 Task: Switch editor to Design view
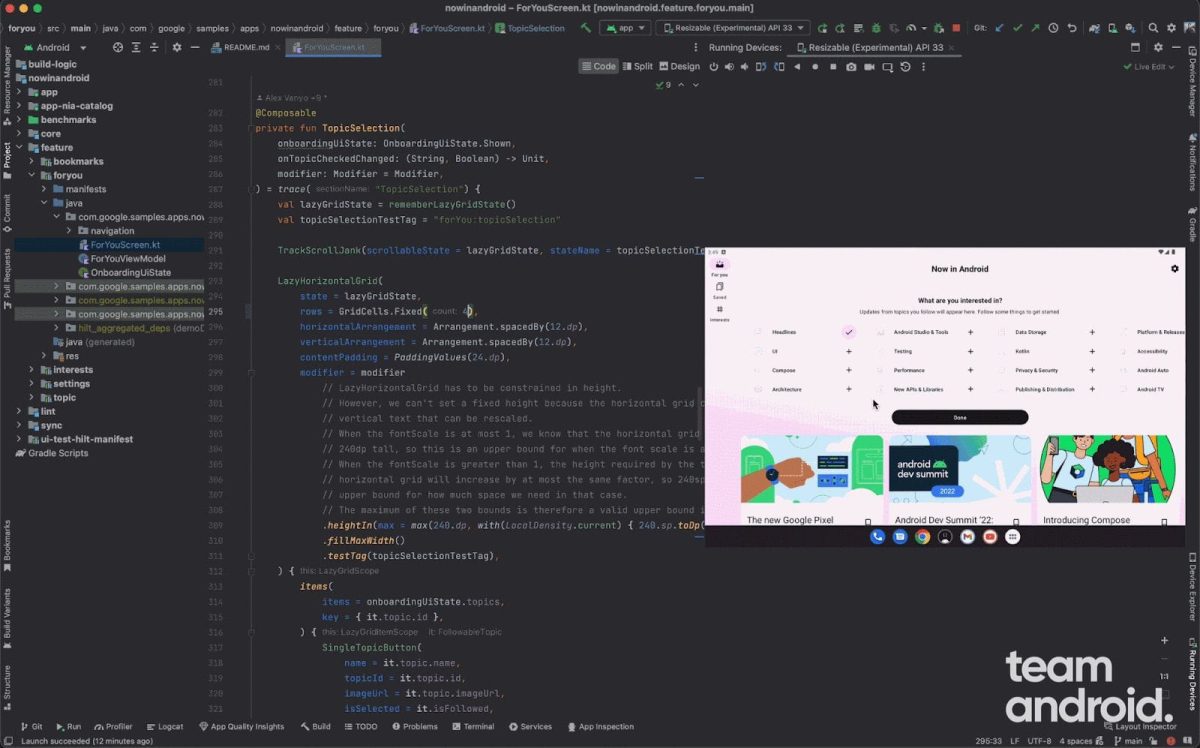[678, 66]
